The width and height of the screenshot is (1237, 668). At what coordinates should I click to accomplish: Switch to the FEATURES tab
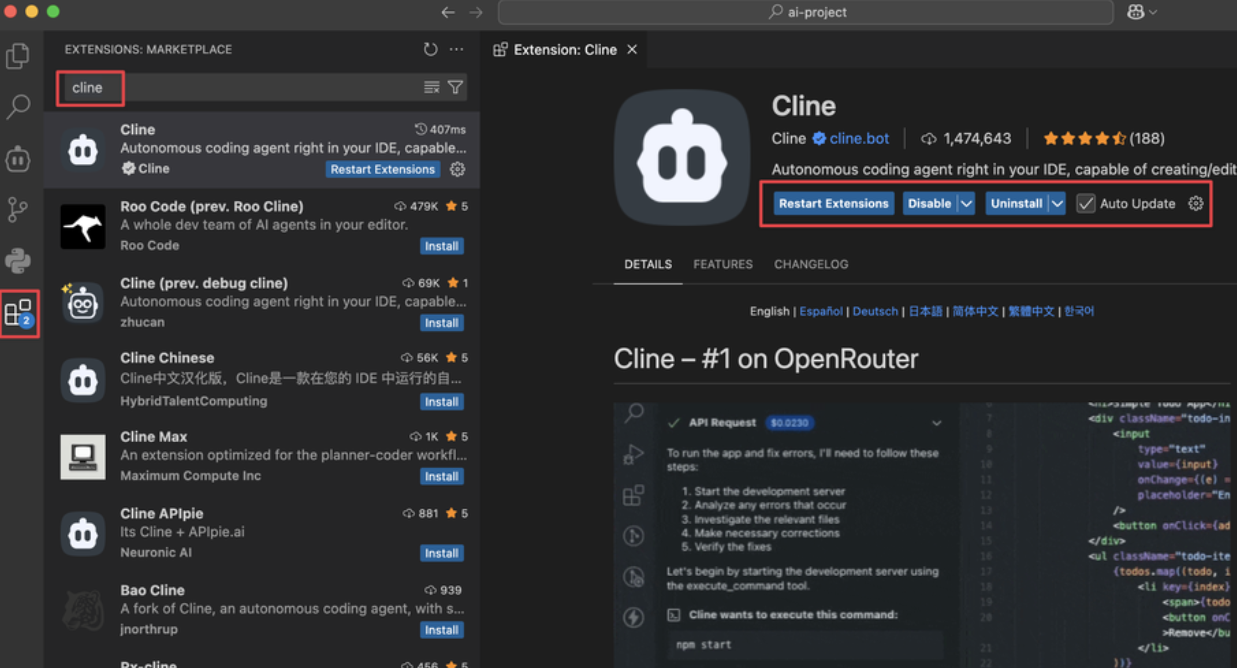point(723,264)
